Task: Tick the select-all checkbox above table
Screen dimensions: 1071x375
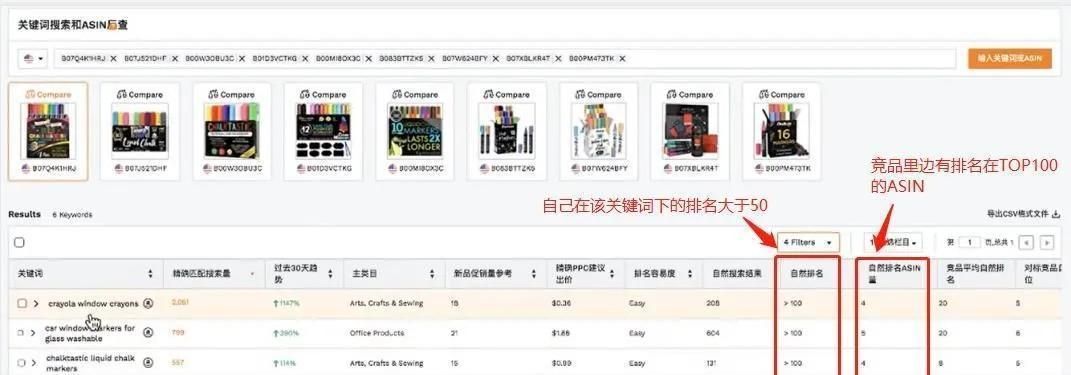Action: 19,242
